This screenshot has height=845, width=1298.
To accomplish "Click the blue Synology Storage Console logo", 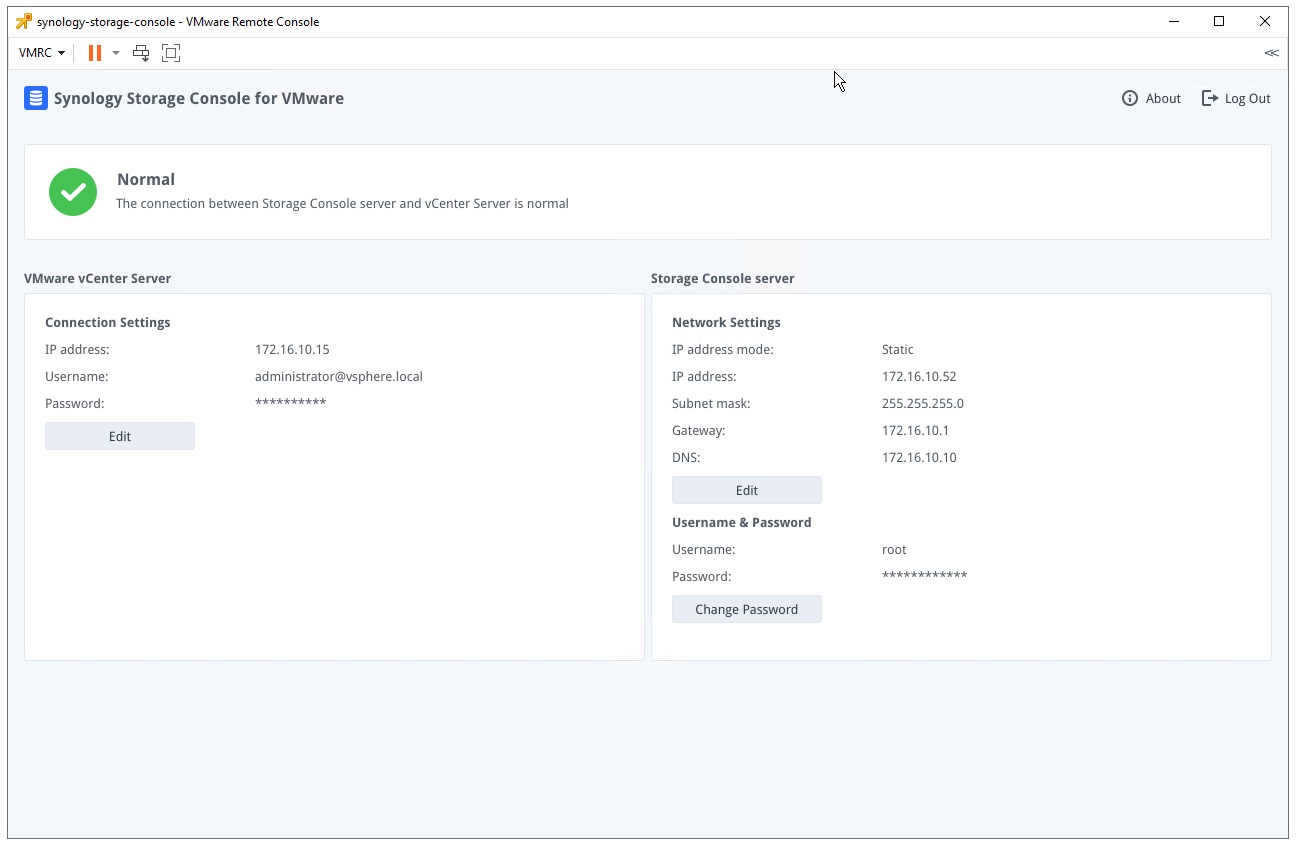I will (x=36, y=98).
